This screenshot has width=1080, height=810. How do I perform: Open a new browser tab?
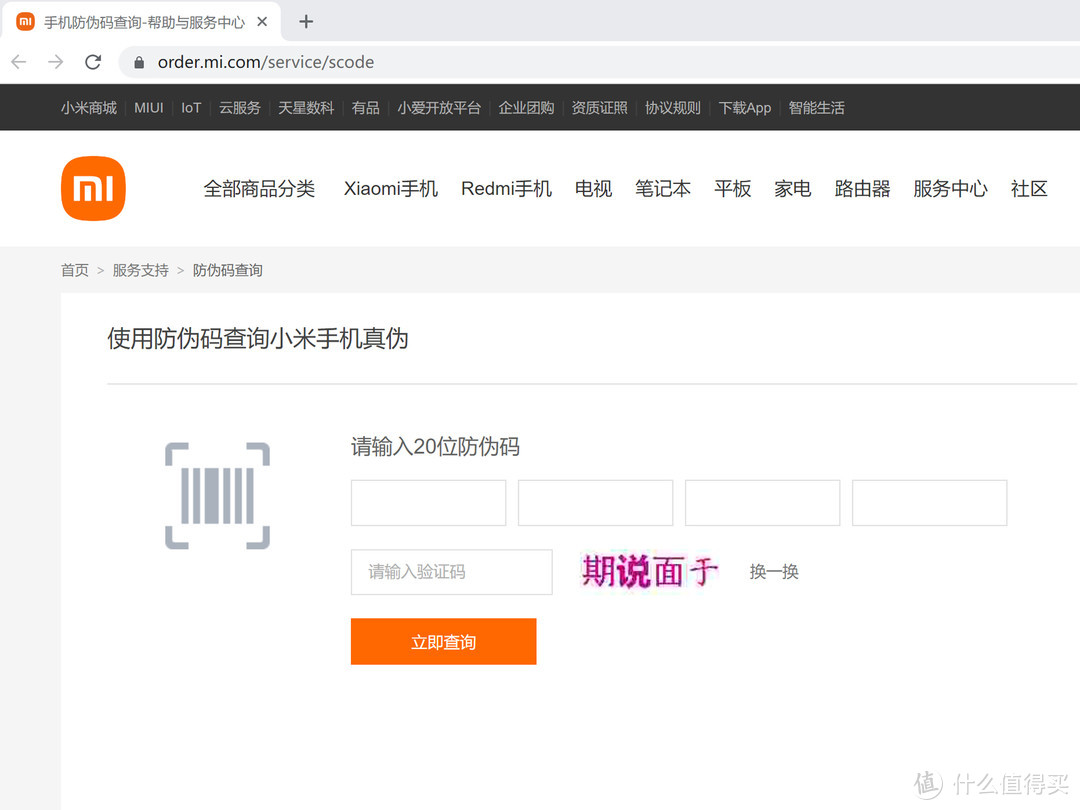(x=306, y=22)
